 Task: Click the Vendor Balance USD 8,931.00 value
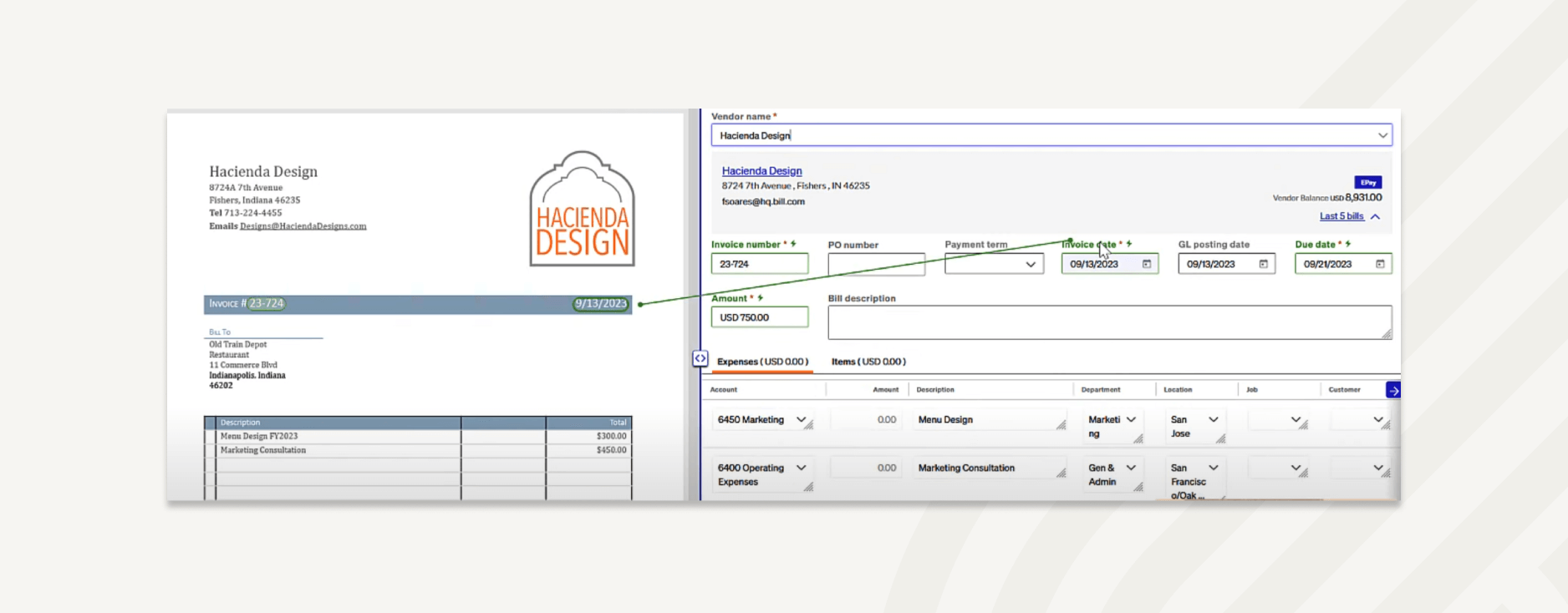1327,198
